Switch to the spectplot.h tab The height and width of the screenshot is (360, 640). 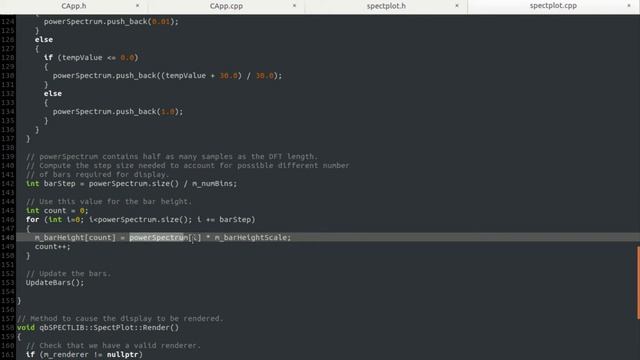[x=386, y=6]
